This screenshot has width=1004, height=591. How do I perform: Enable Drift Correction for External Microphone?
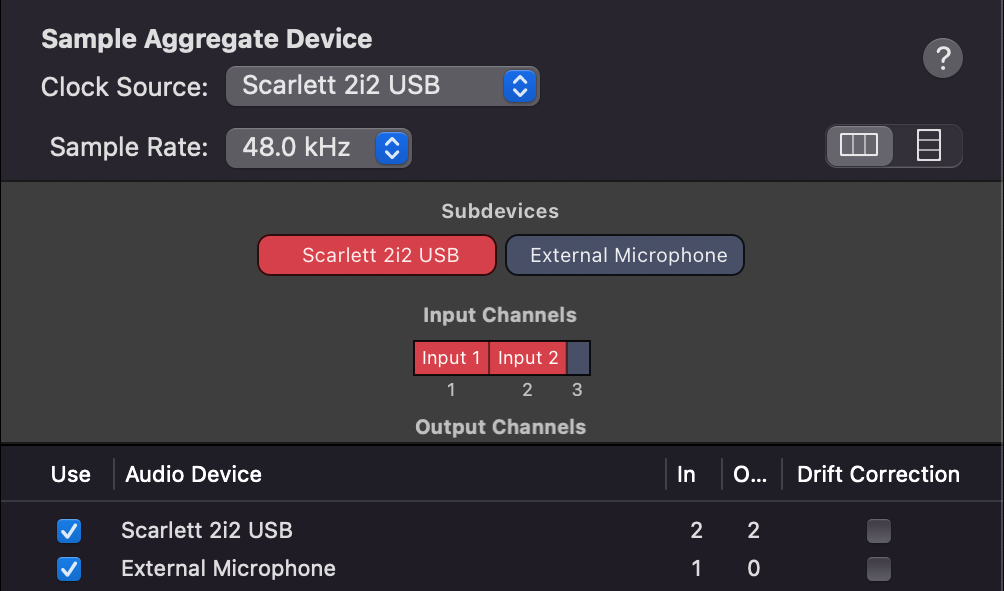coord(878,569)
